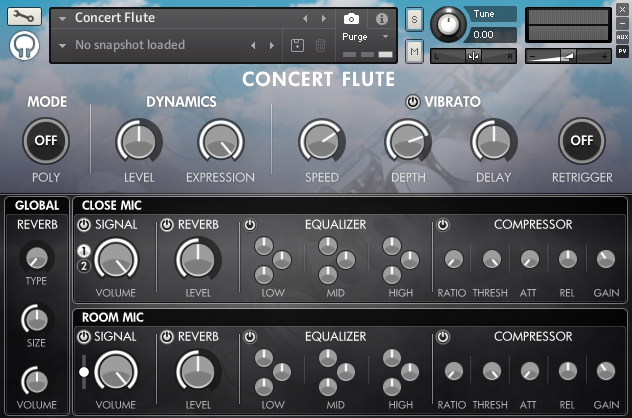The width and height of the screenshot is (632, 418).
Task: Click the Room Mic compressor Rel knob
Action: pos(568,371)
